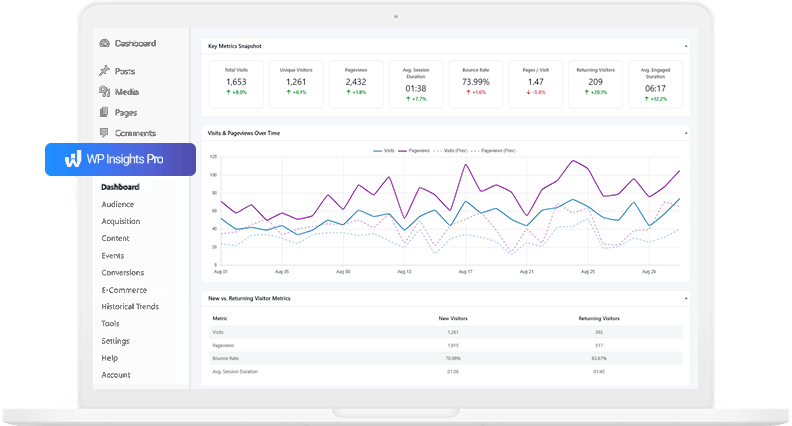Toggle the Pageviews series in chart legend
Screen dimensions: 792x426
click(x=414, y=151)
